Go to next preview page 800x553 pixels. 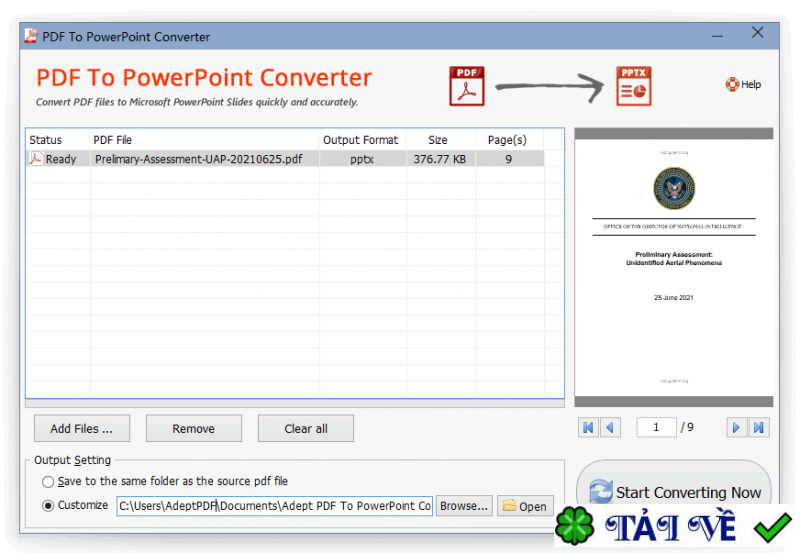click(x=736, y=428)
